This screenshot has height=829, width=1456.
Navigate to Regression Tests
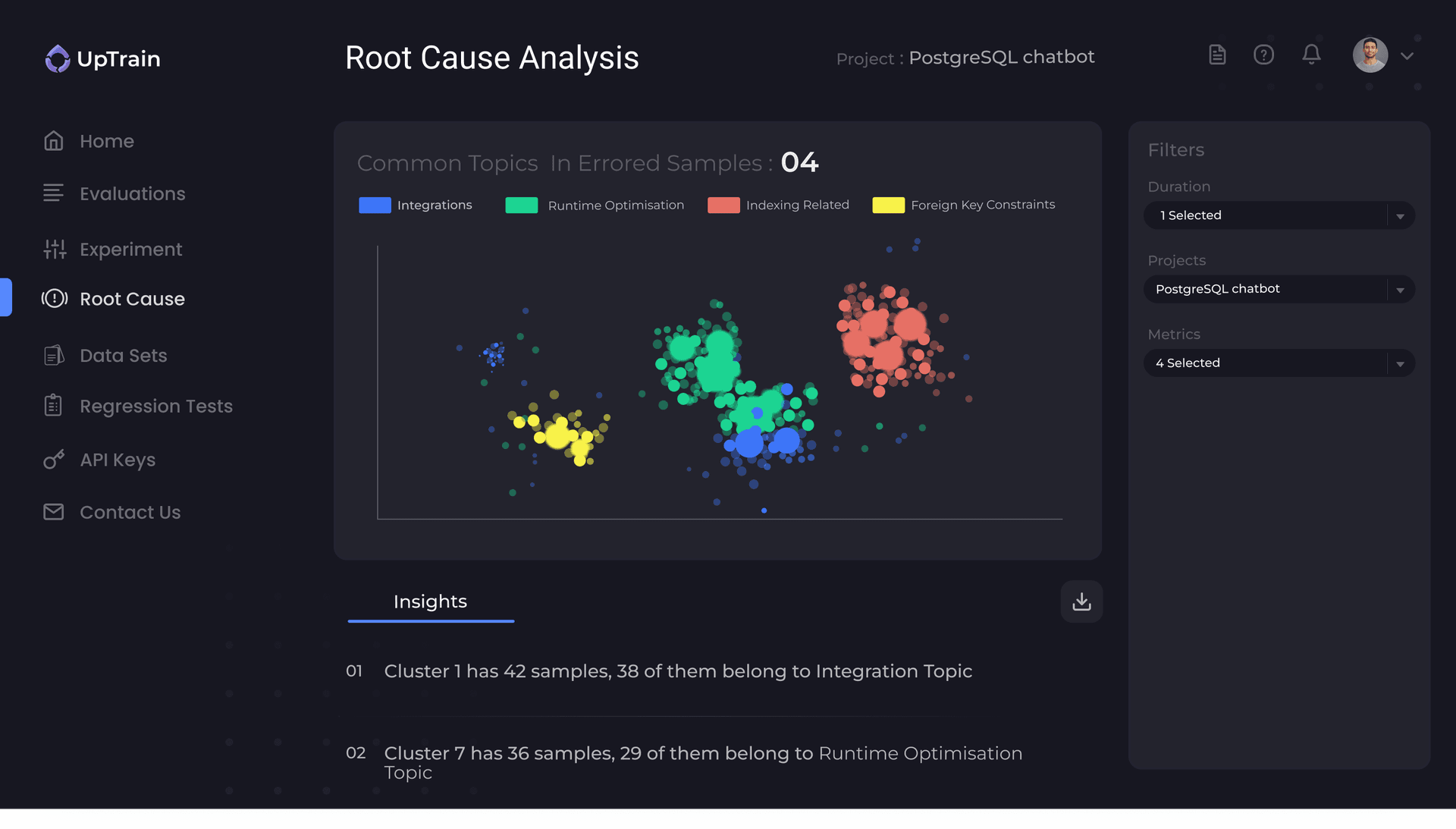[x=156, y=406]
